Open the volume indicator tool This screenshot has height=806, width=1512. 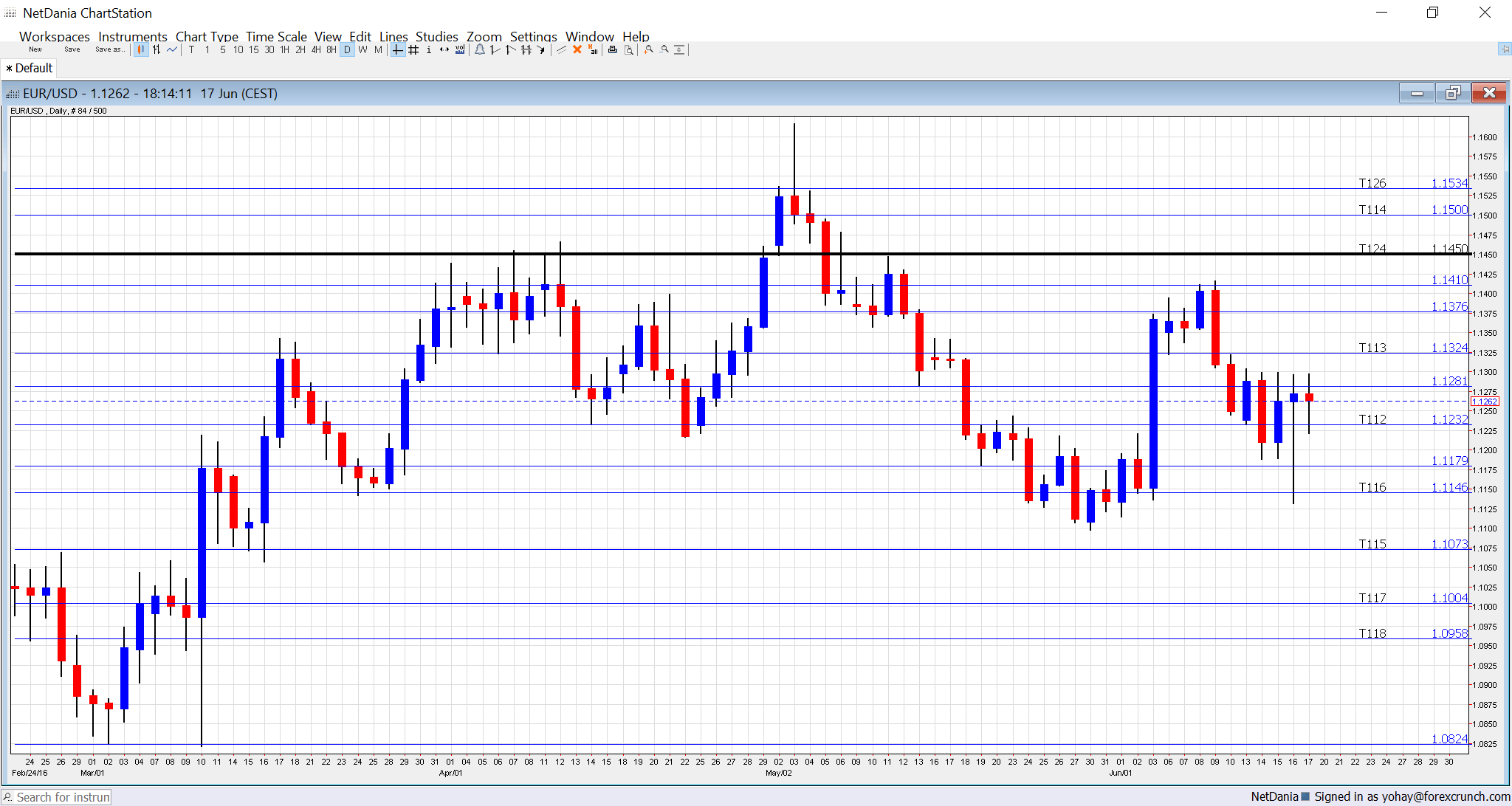point(460,49)
